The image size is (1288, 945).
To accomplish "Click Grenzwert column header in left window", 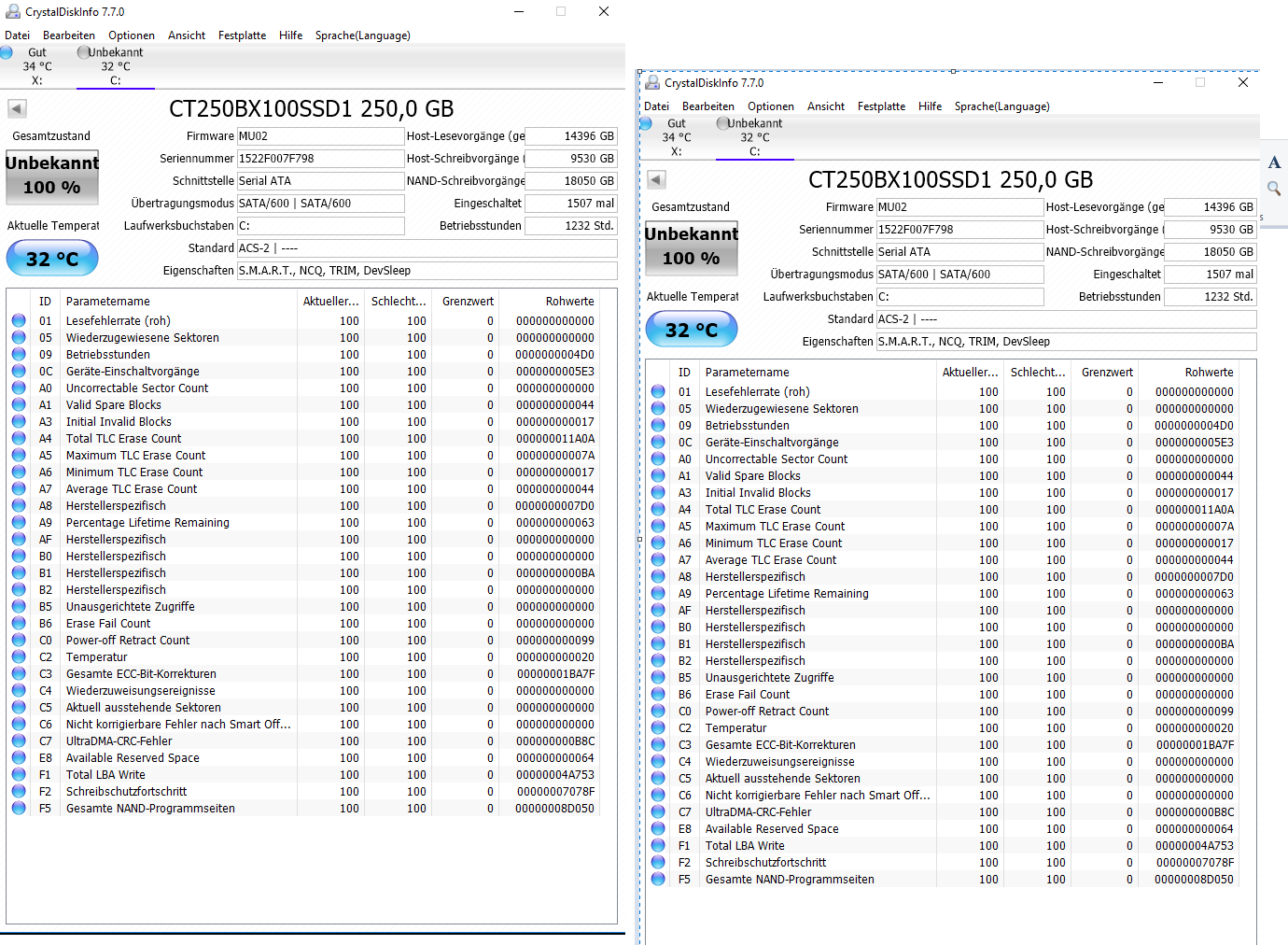I will 467,301.
